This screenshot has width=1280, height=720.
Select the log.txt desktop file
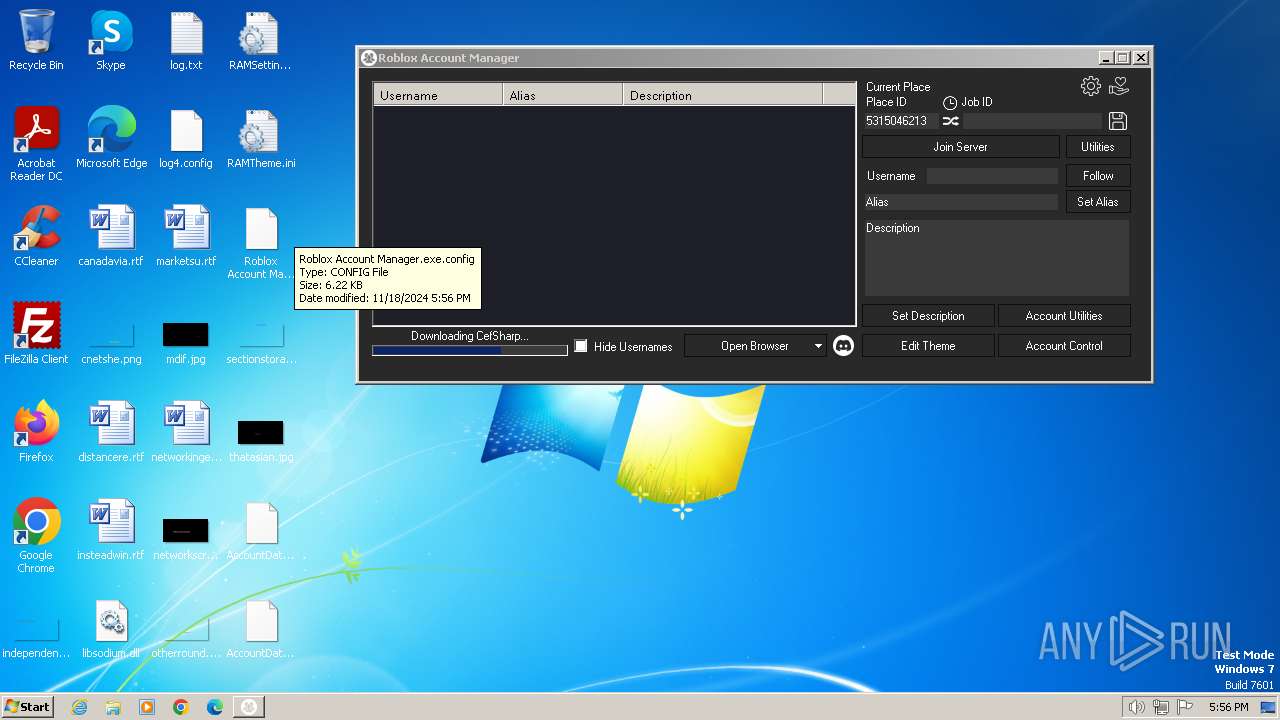coord(186,41)
